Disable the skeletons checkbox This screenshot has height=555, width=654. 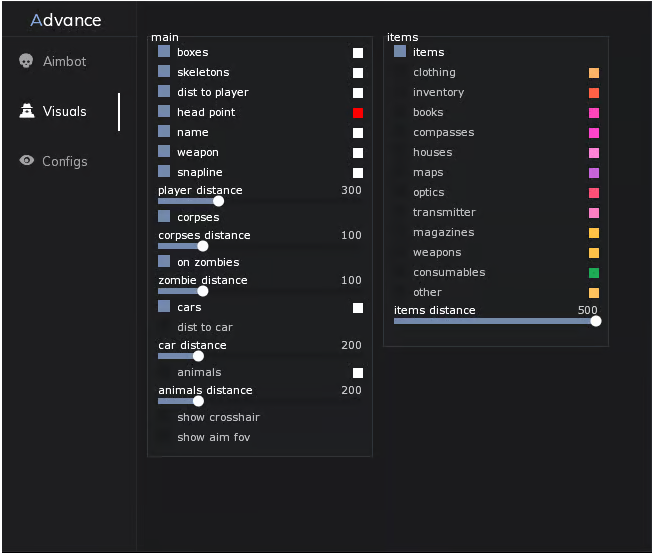tap(164, 71)
